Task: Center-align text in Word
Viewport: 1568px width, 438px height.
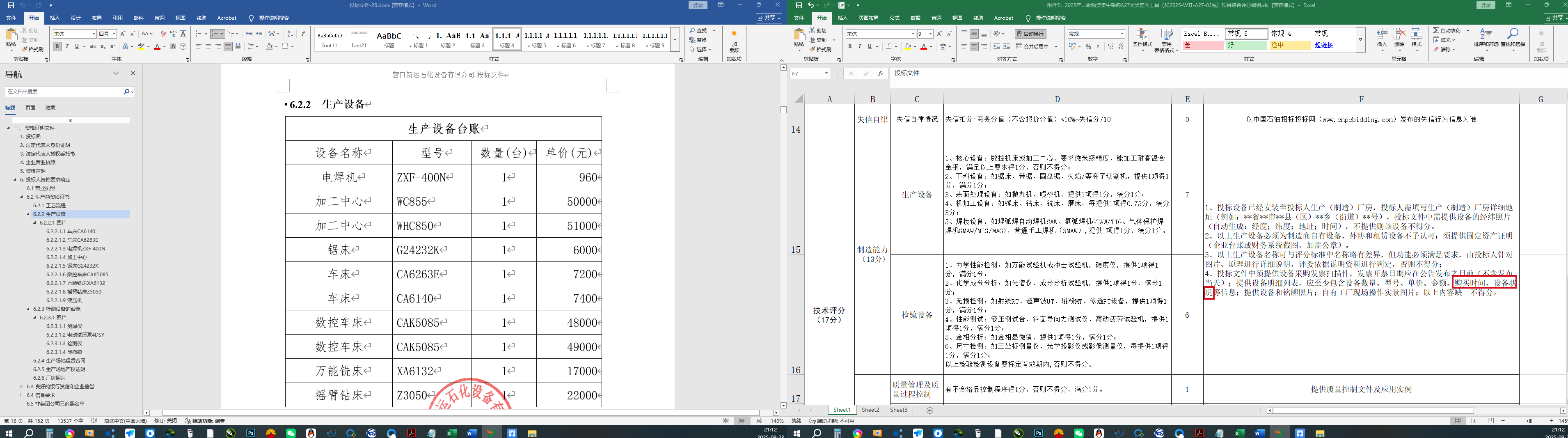Action: click(208, 46)
